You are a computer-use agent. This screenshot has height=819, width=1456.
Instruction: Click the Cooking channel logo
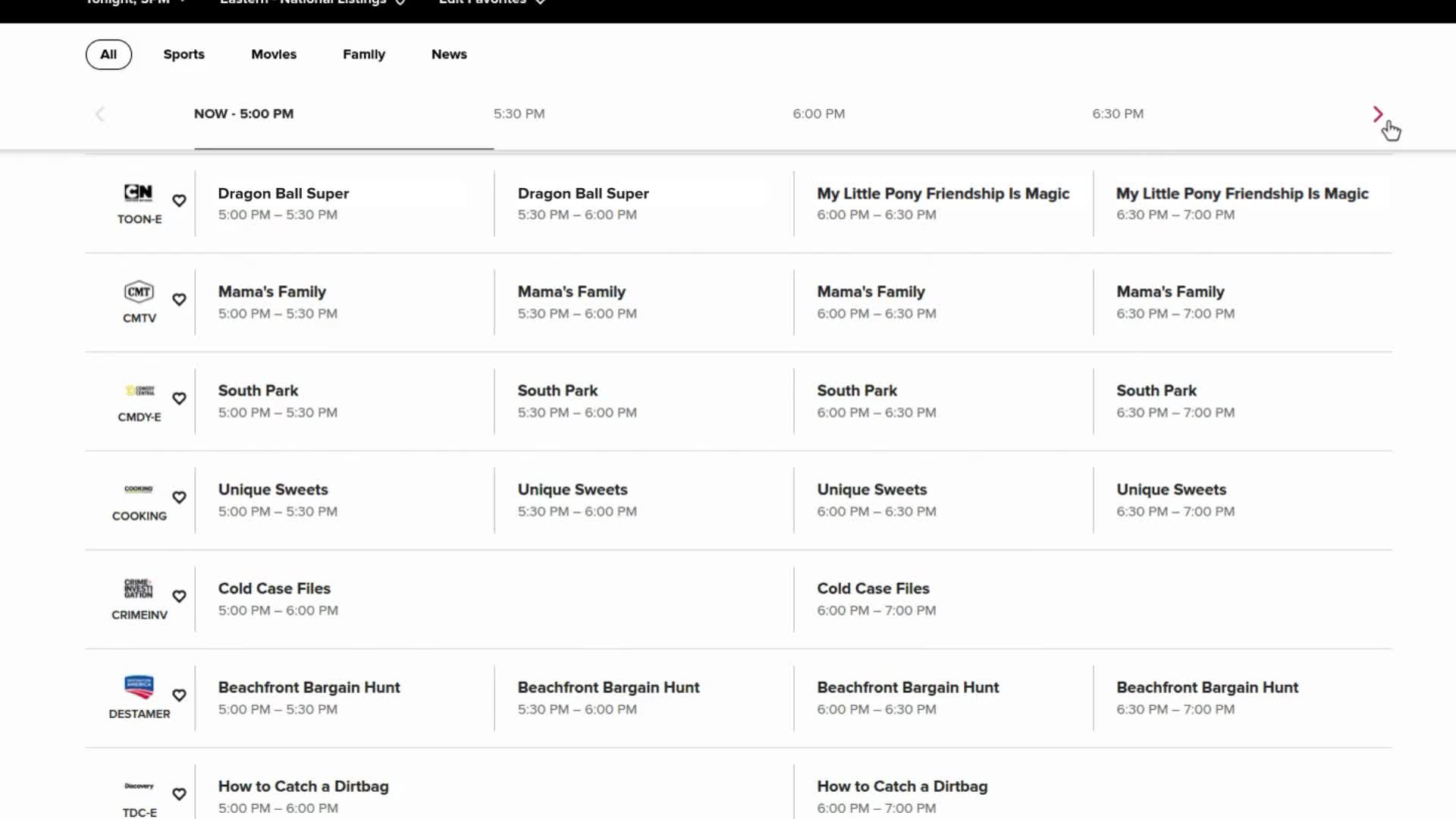pyautogui.click(x=139, y=489)
